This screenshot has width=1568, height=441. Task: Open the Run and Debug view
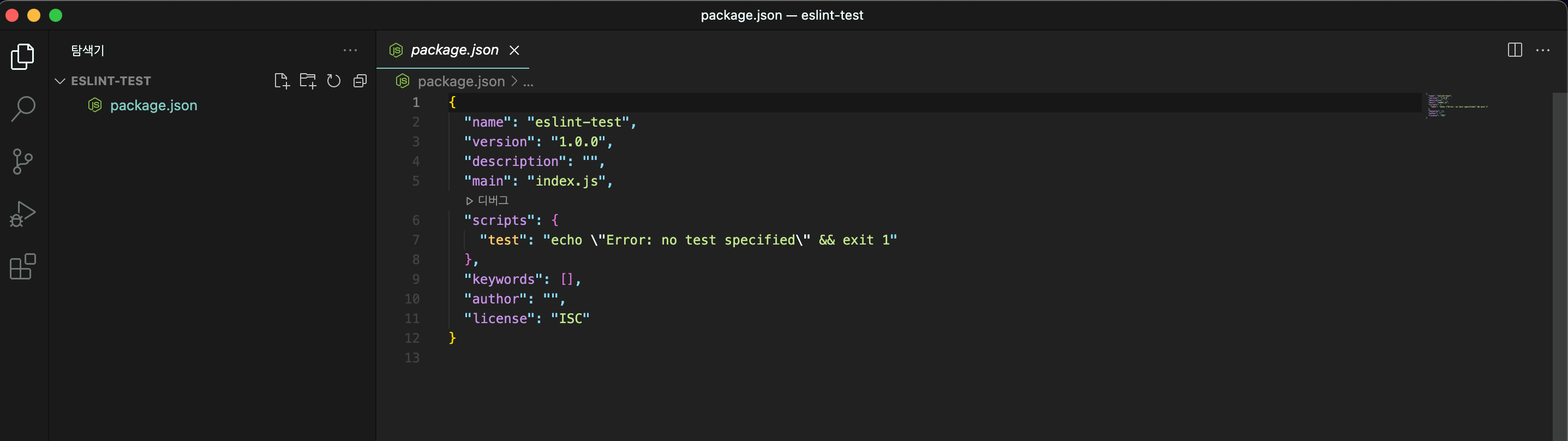click(22, 214)
